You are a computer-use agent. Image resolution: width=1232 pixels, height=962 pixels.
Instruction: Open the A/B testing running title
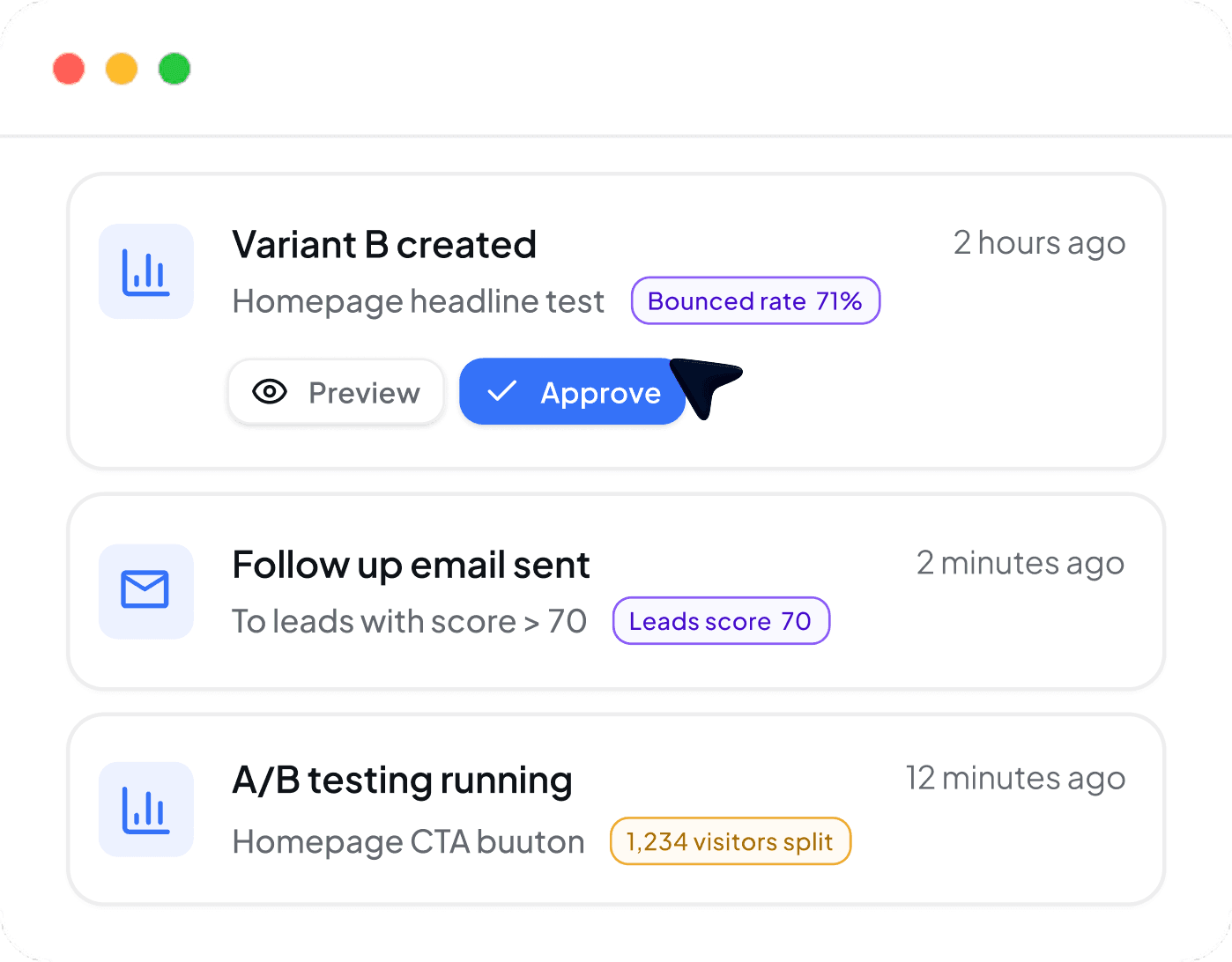click(403, 781)
